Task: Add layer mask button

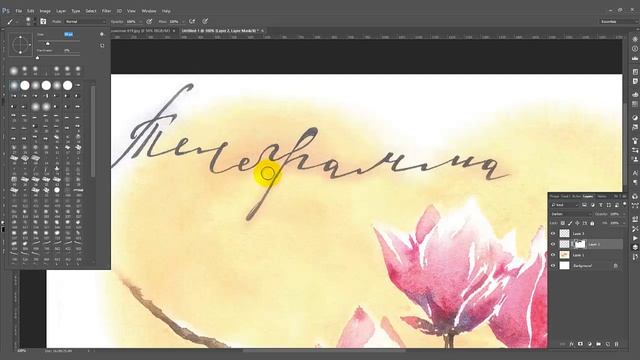Action: tap(580, 344)
